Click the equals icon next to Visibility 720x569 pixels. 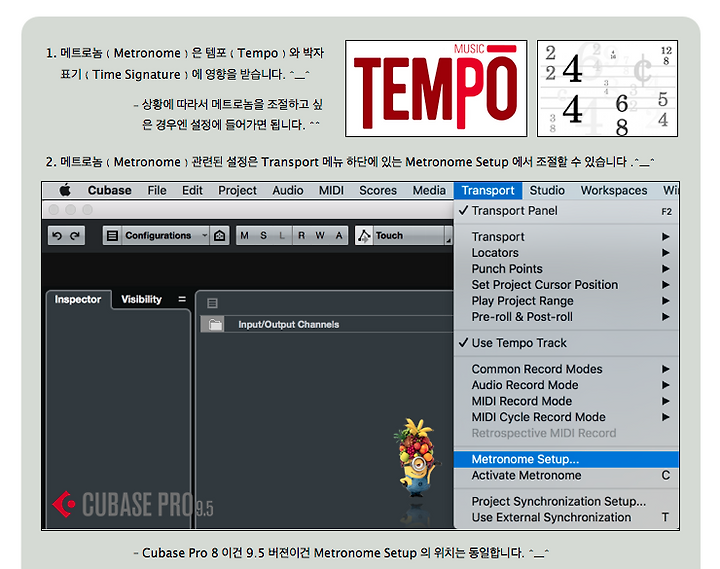click(182, 299)
